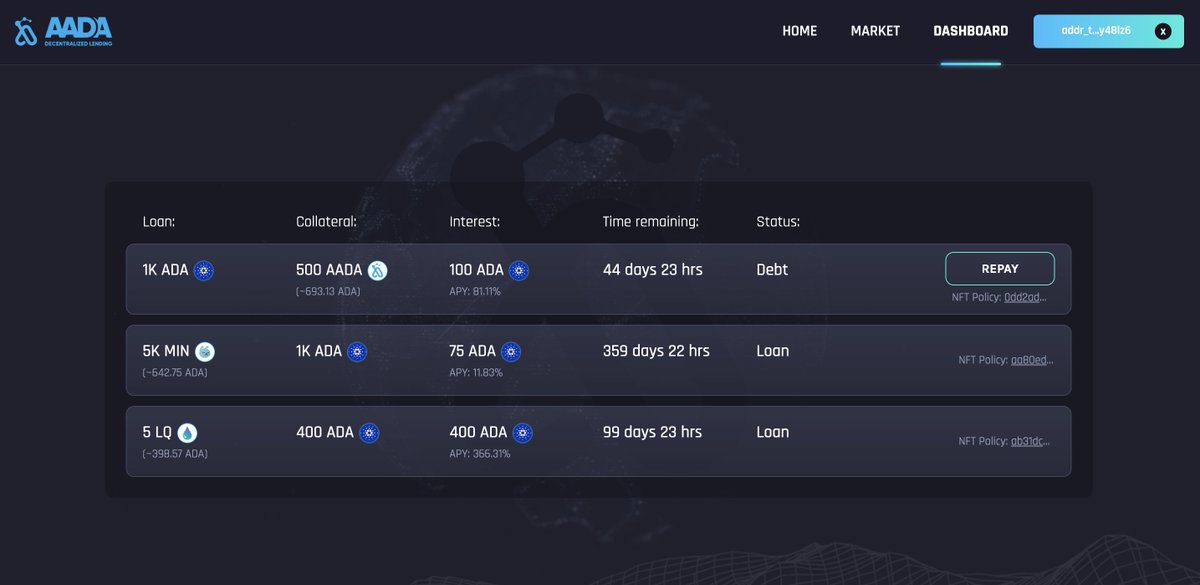
Task: Click the '75 ADA' interest value
Action: click(473, 351)
